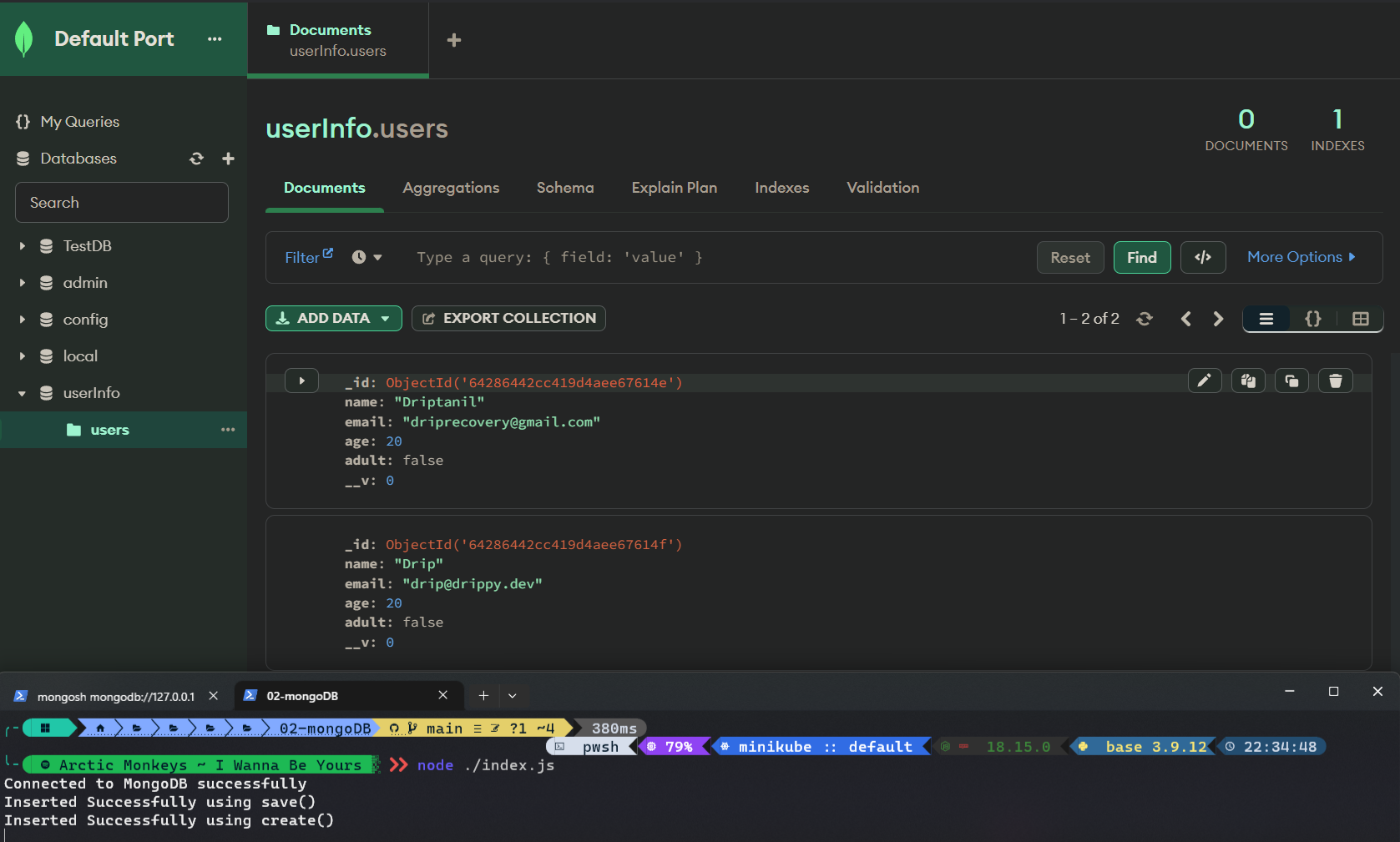Click the sidebar database Search field

click(x=122, y=203)
